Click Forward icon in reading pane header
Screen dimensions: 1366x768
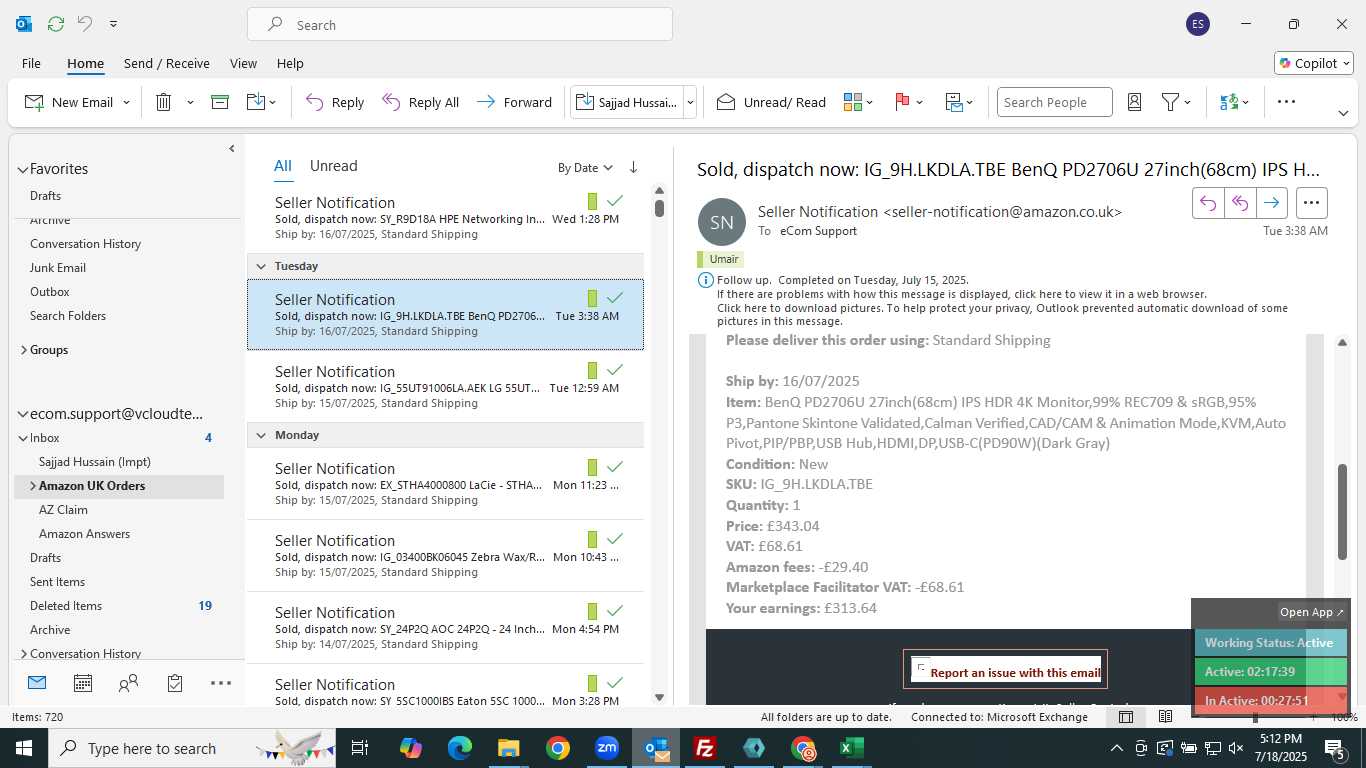[1271, 203]
